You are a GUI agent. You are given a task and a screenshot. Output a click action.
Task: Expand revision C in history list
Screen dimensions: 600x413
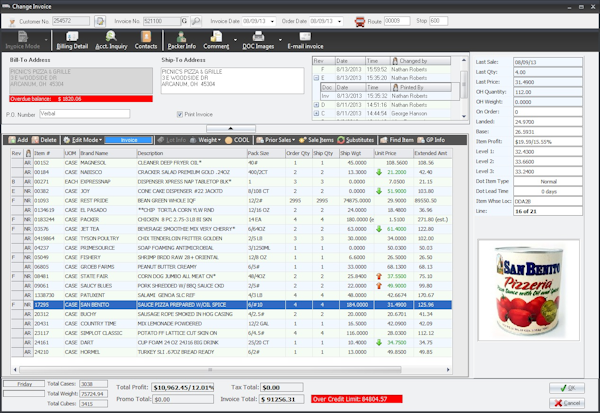[316, 113]
